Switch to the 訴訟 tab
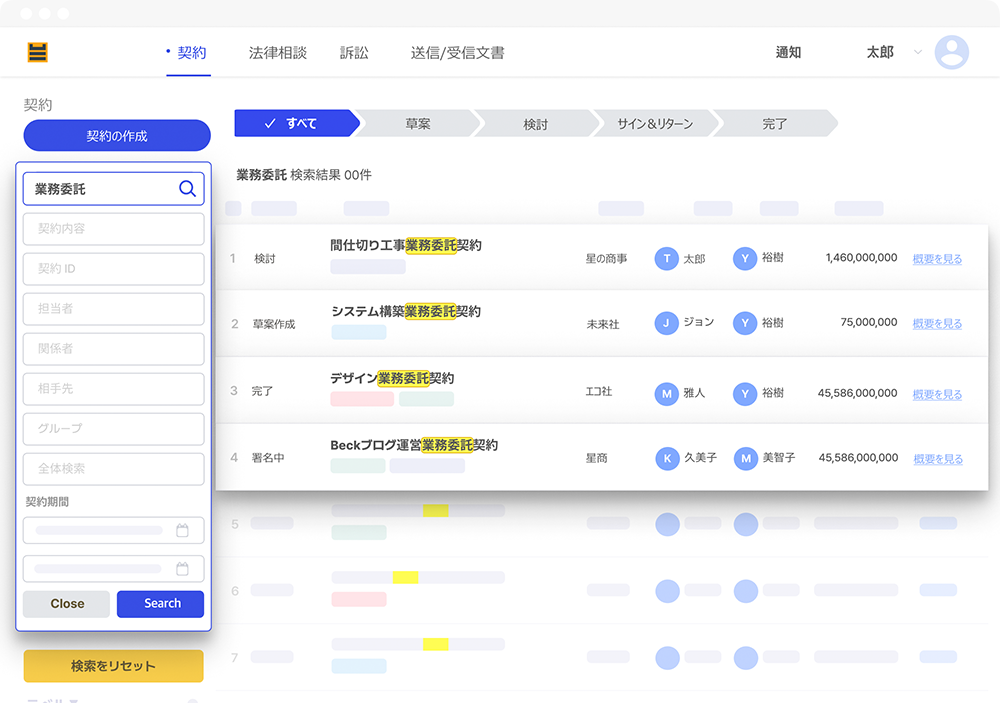Image resolution: width=1000 pixels, height=703 pixels. 354,53
